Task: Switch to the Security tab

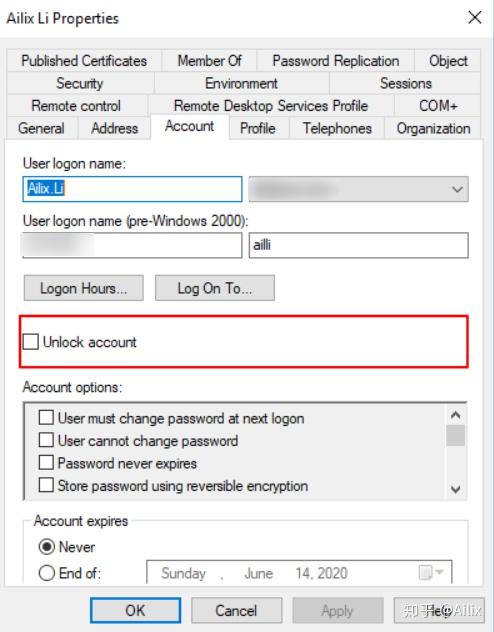Action: (x=80, y=83)
